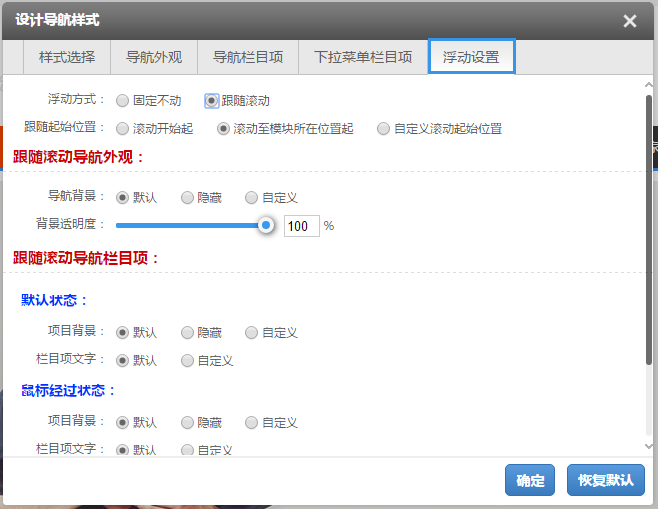This screenshot has height=509, width=658.
Task: Click the 恢复默认 button
Action: [606, 480]
